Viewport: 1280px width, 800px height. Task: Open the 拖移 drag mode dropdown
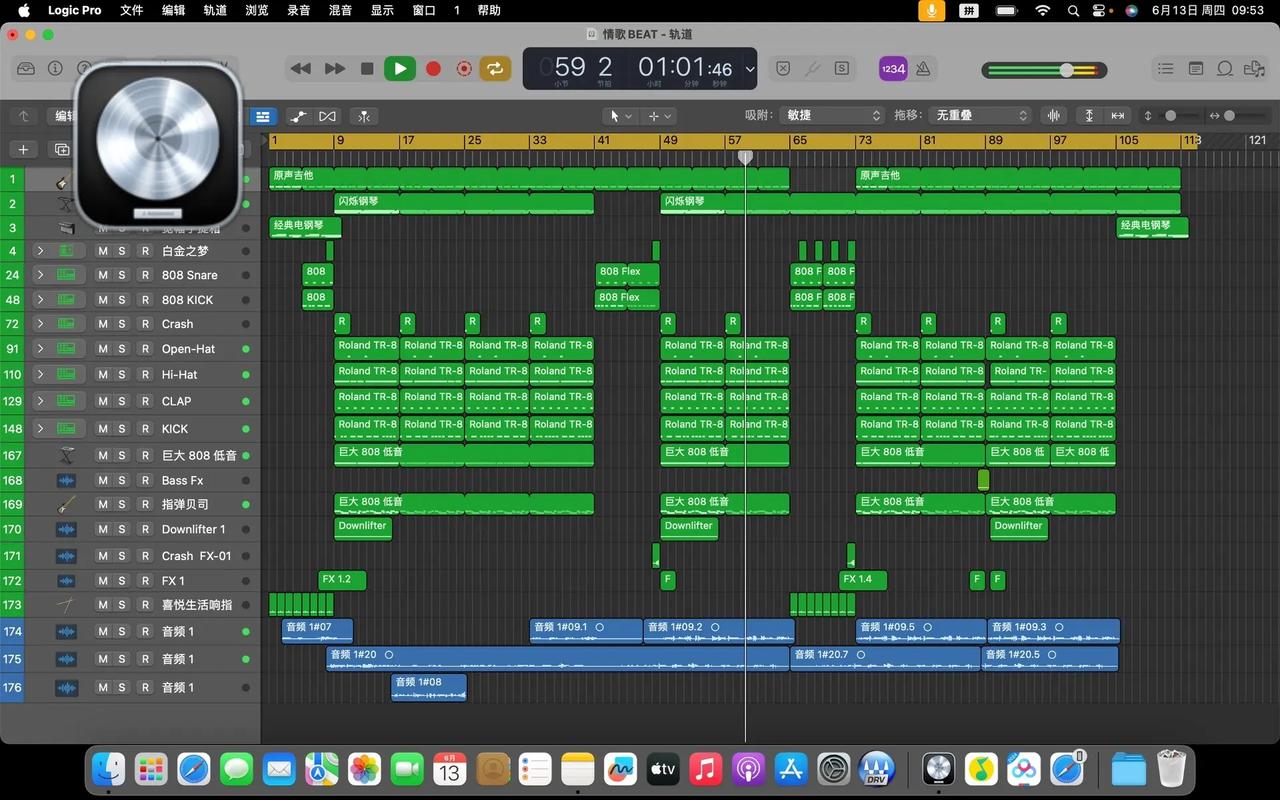978,115
